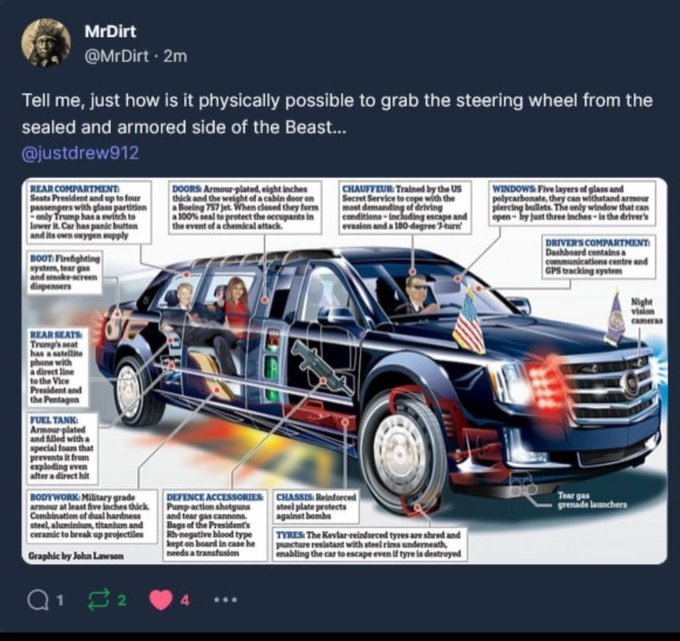Follow the @justdrew912 mention link
Image resolution: width=680 pixels, height=641 pixels.
(80, 153)
